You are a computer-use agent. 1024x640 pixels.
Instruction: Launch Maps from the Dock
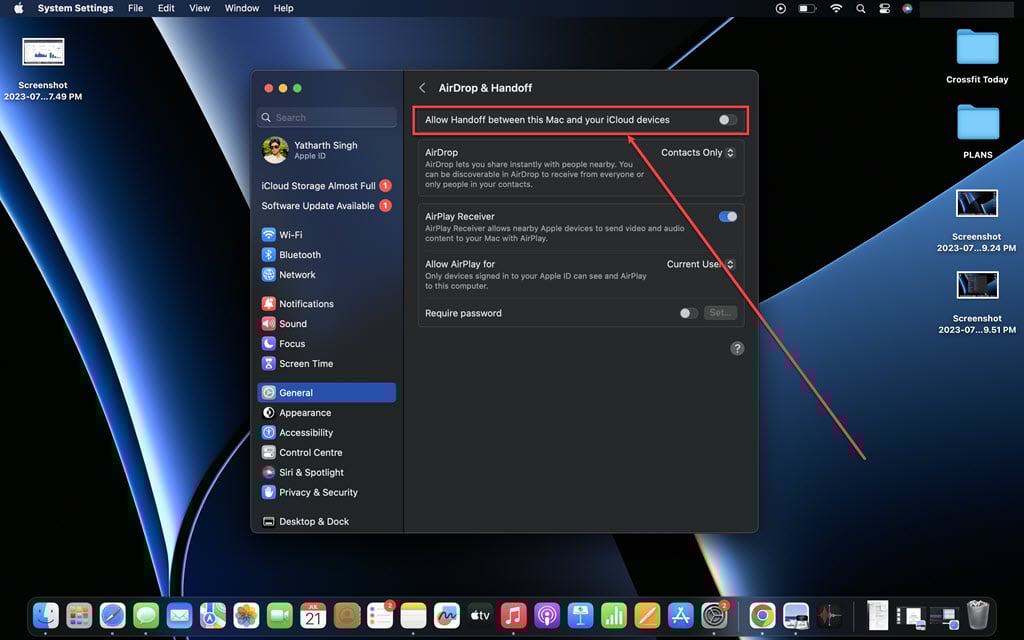click(213, 615)
